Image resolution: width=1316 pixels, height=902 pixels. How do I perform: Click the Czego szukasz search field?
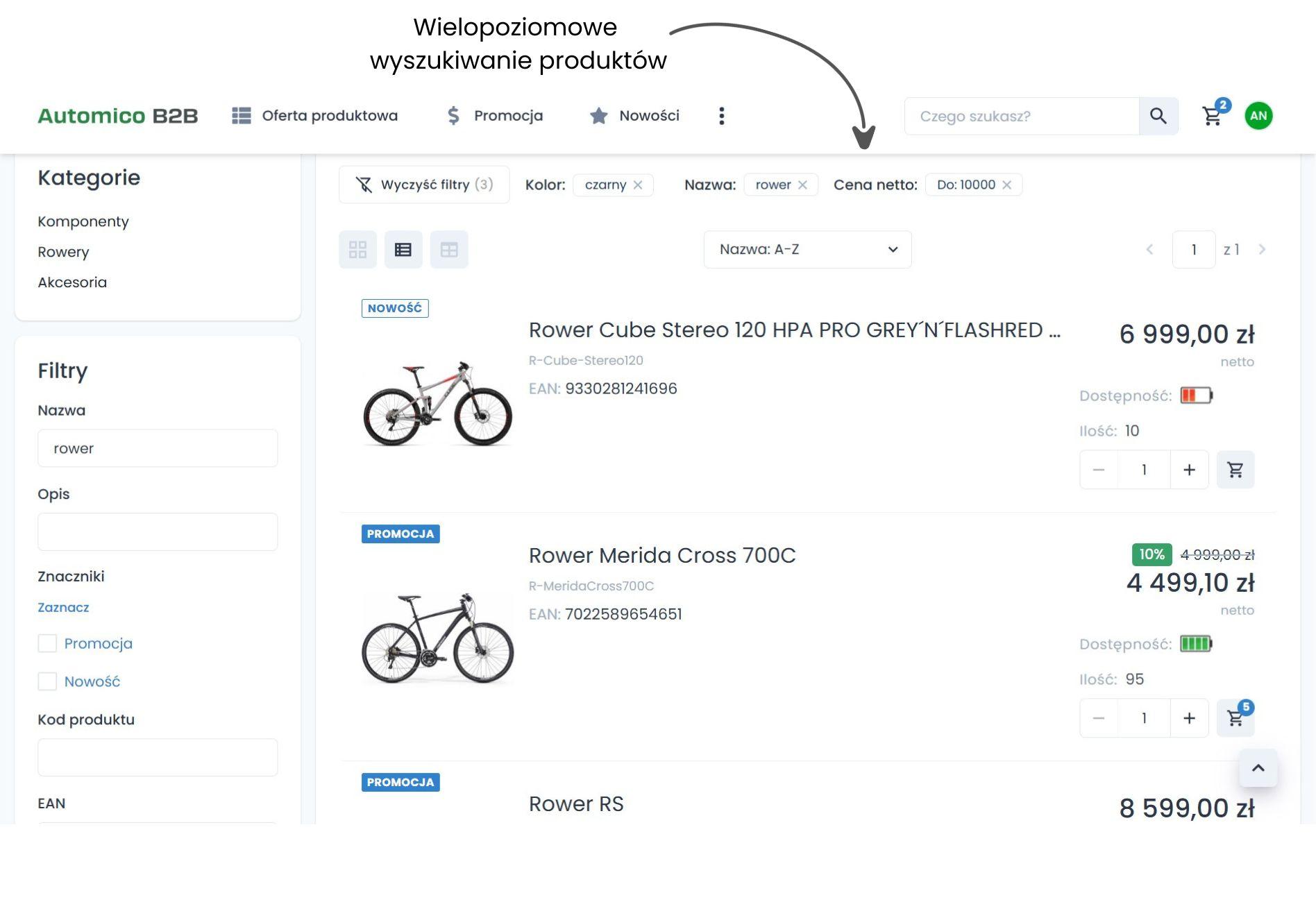point(1021,116)
